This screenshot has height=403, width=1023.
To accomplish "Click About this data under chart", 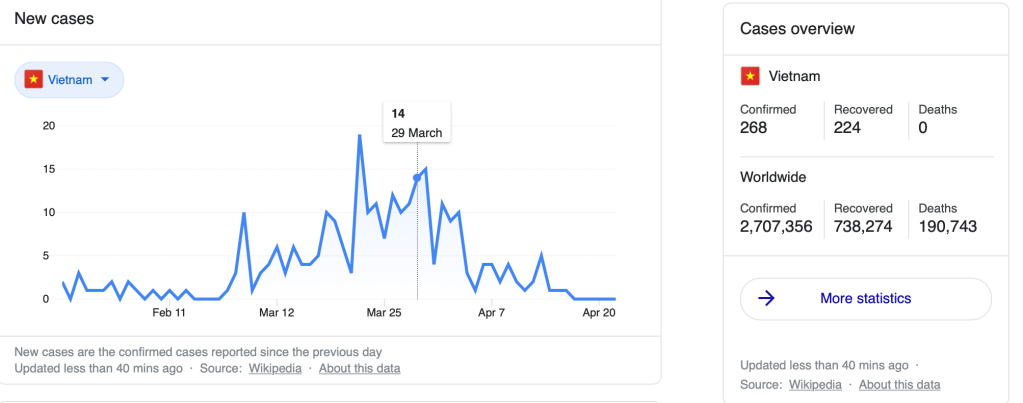I will click(359, 368).
